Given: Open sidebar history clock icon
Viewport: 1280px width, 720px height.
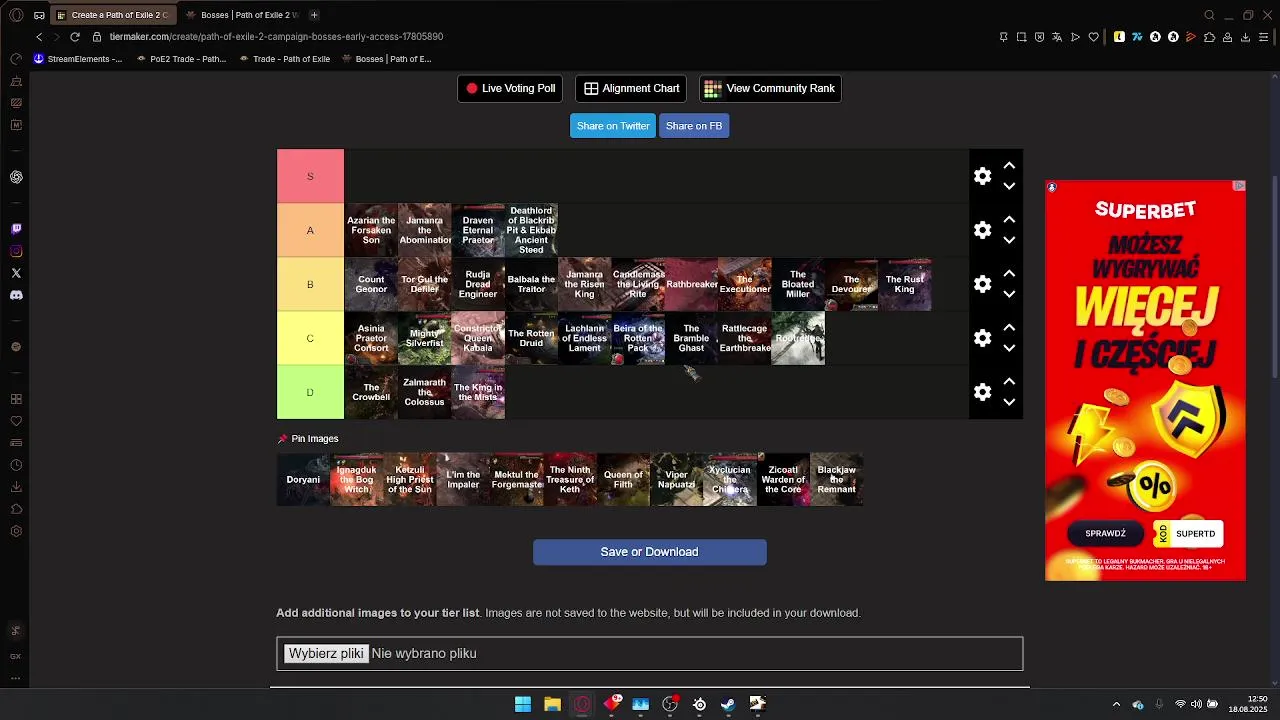Looking at the screenshot, I should [x=16, y=465].
